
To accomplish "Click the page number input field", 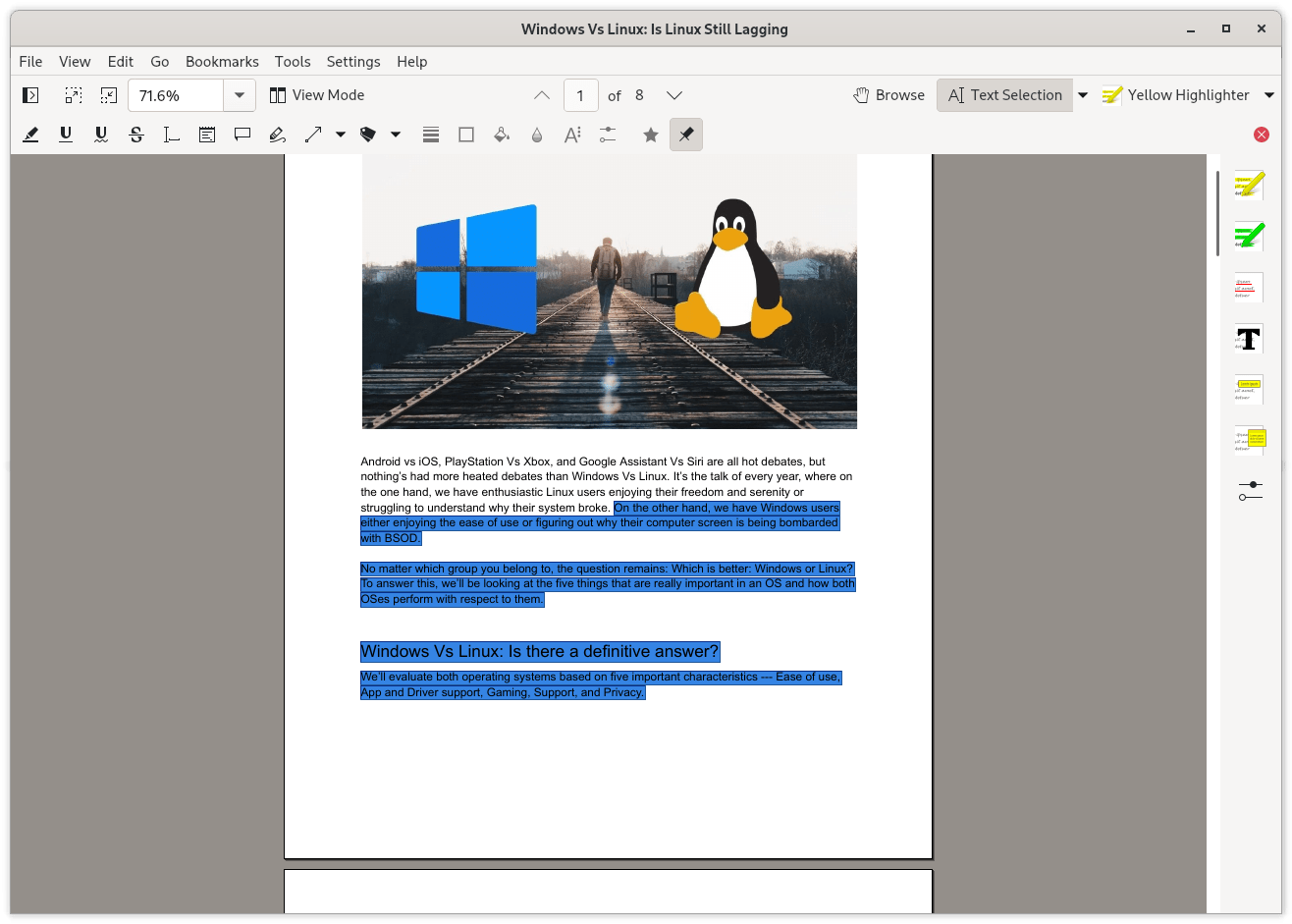I will tap(580, 94).
